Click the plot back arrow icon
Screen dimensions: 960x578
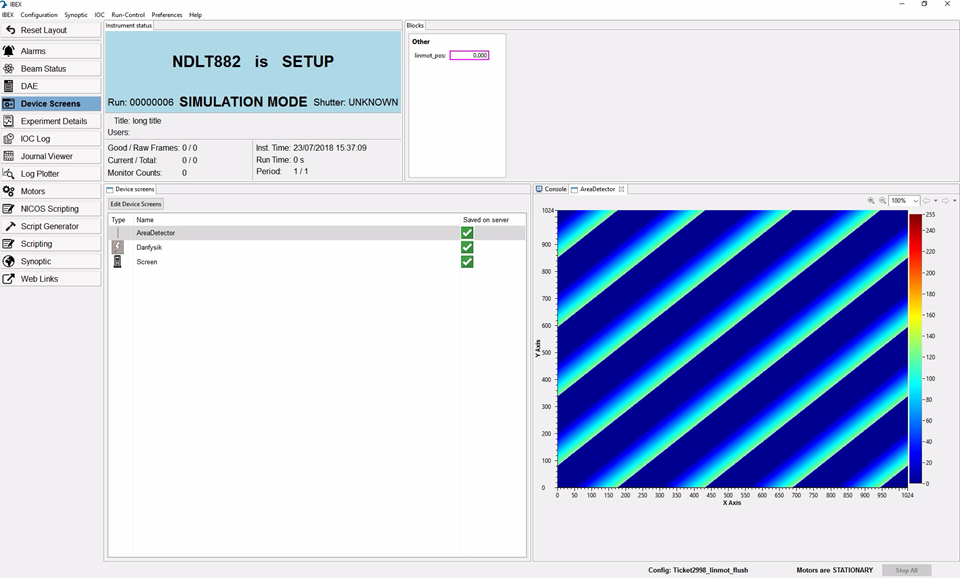pyautogui.click(x=926, y=200)
